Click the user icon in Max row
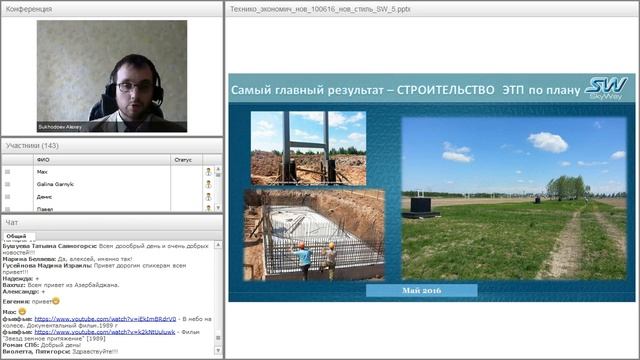The width and height of the screenshot is (640, 360). click(x=209, y=172)
